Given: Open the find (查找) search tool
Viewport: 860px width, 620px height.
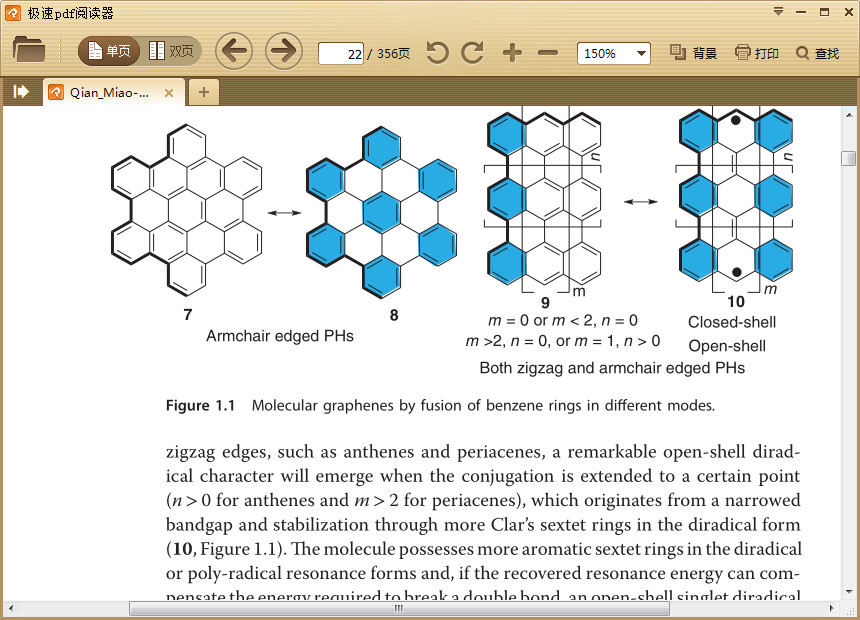Looking at the screenshot, I should point(818,53).
